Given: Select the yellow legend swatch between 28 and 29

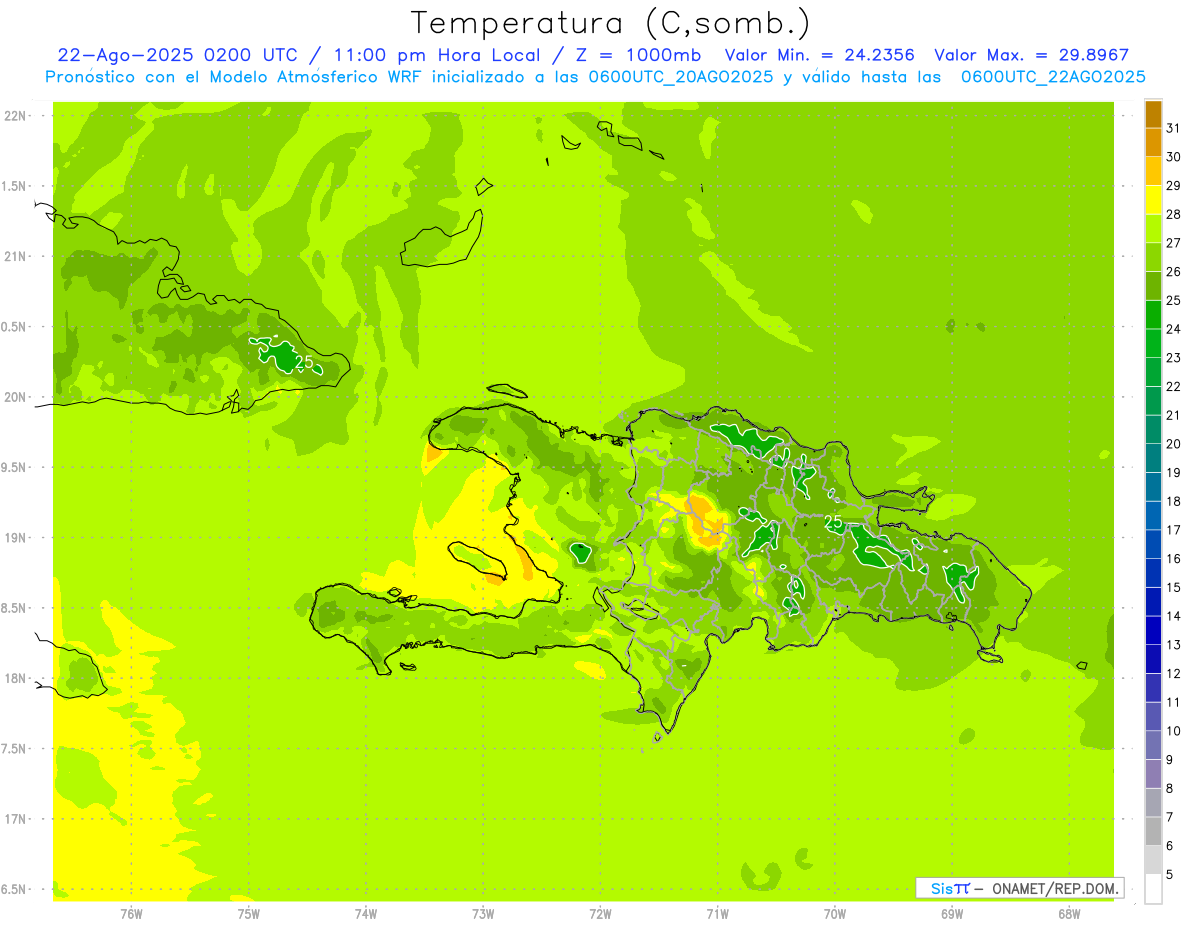Looking at the screenshot, I should (1153, 200).
